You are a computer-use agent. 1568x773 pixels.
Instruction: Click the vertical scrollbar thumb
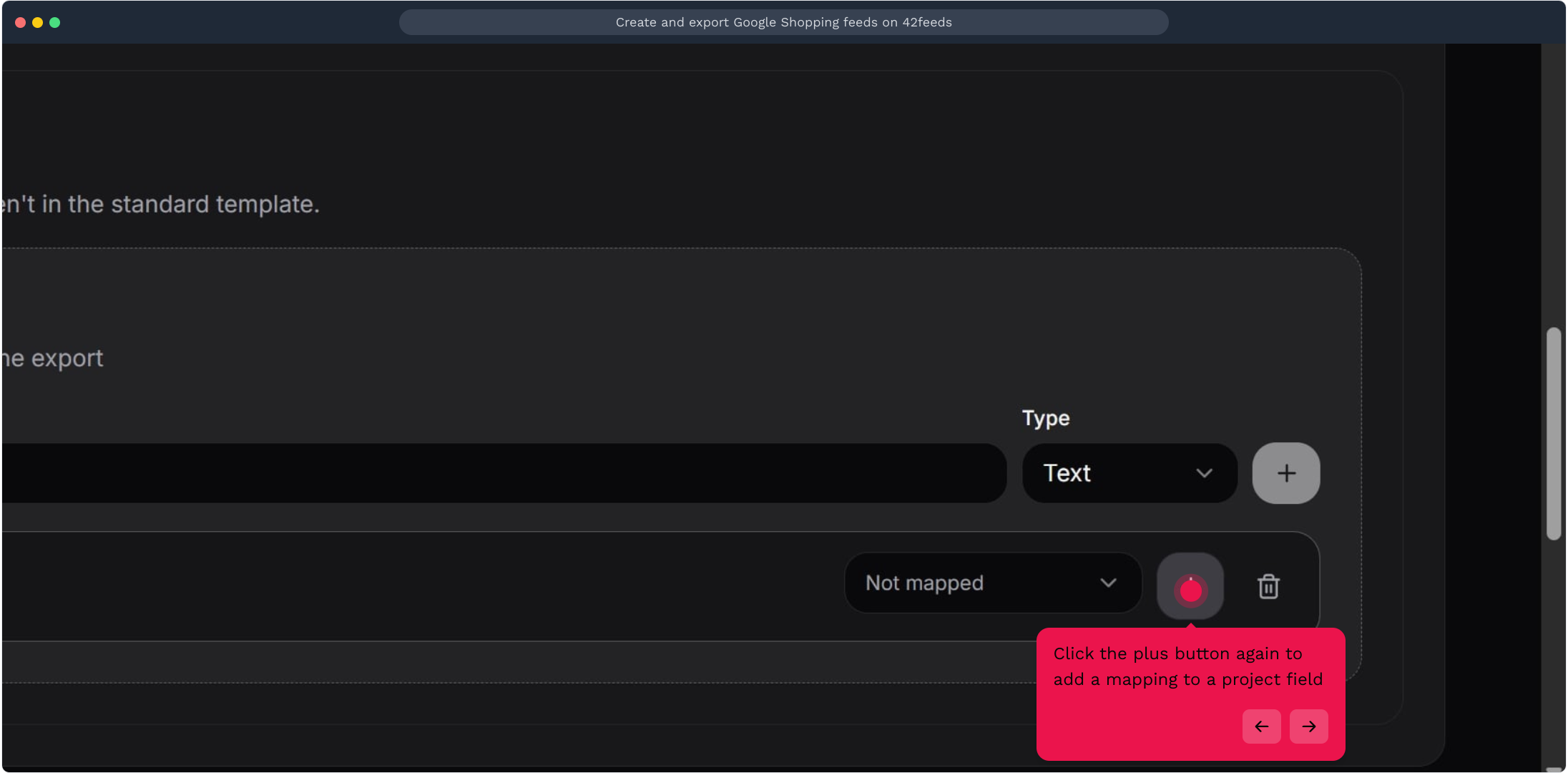click(1553, 433)
